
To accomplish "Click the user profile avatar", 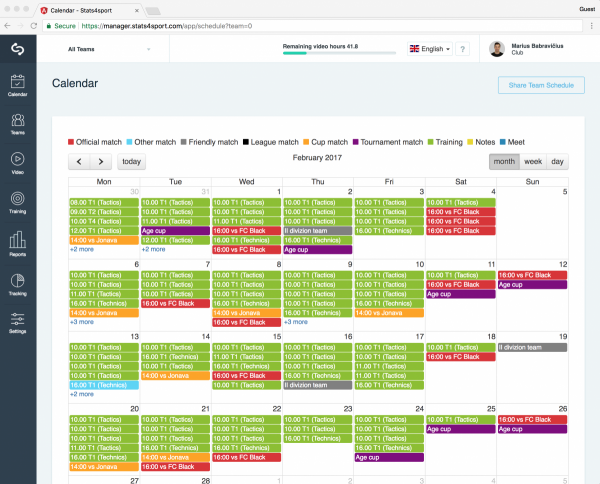I will point(497,49).
